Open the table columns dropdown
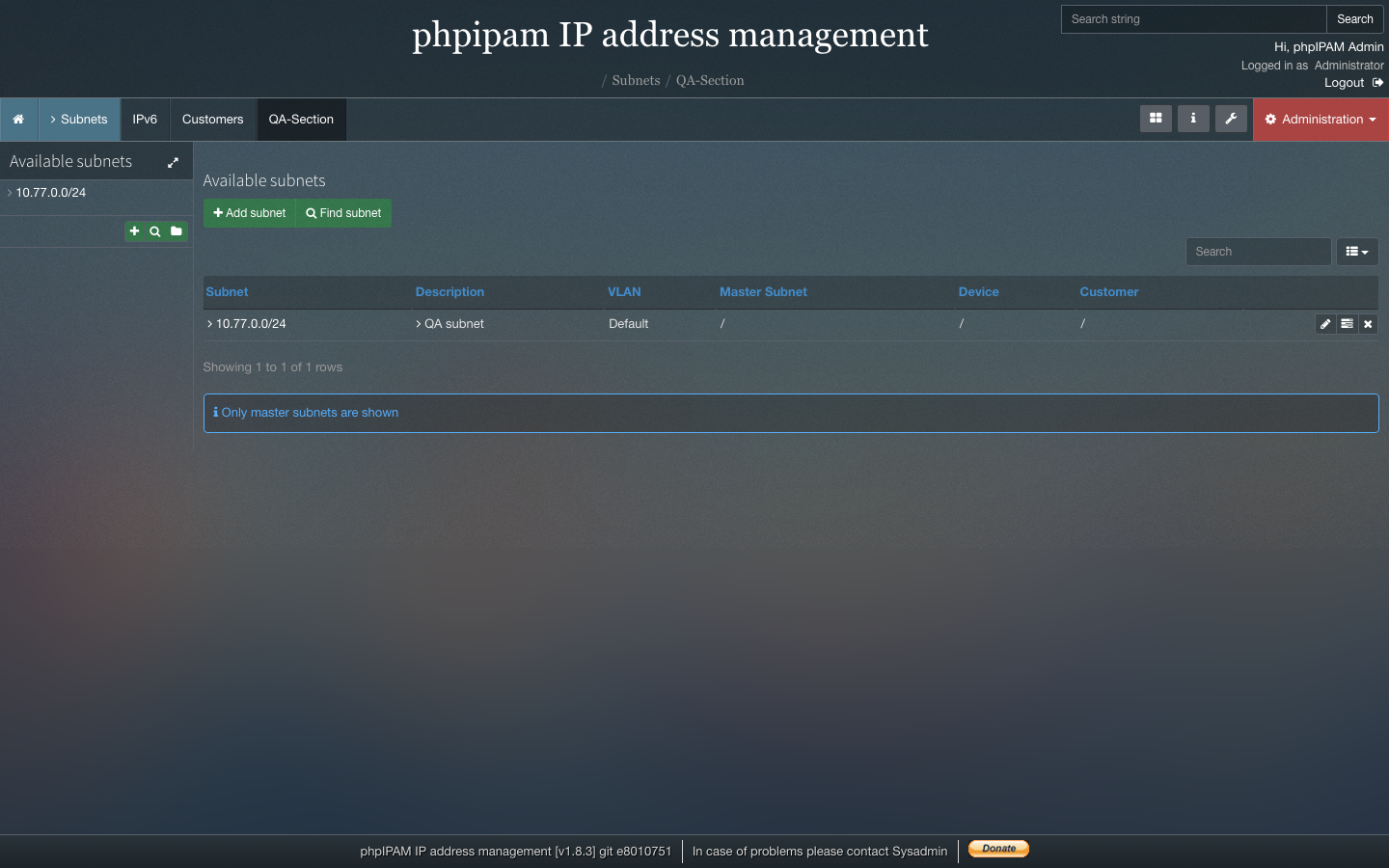Image resolution: width=1389 pixels, height=868 pixels. point(1357,252)
